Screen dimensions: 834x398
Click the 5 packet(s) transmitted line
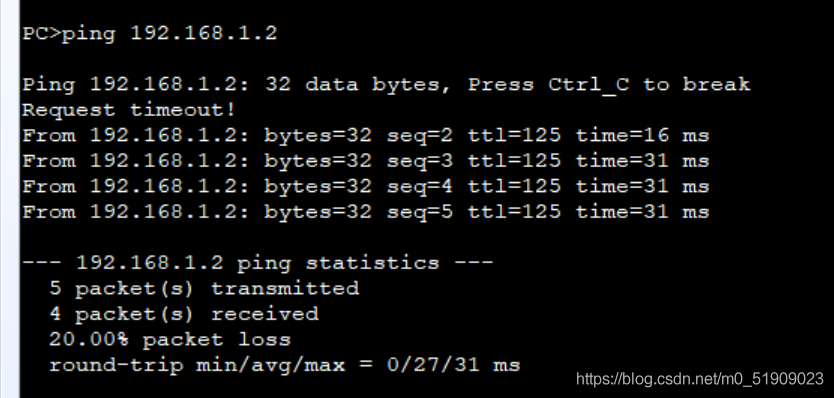click(x=204, y=288)
